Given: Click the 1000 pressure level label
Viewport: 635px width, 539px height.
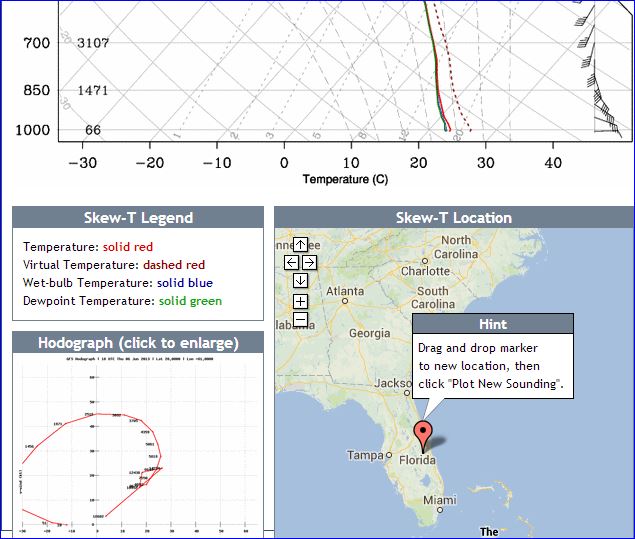Looking at the screenshot, I should pos(32,130).
